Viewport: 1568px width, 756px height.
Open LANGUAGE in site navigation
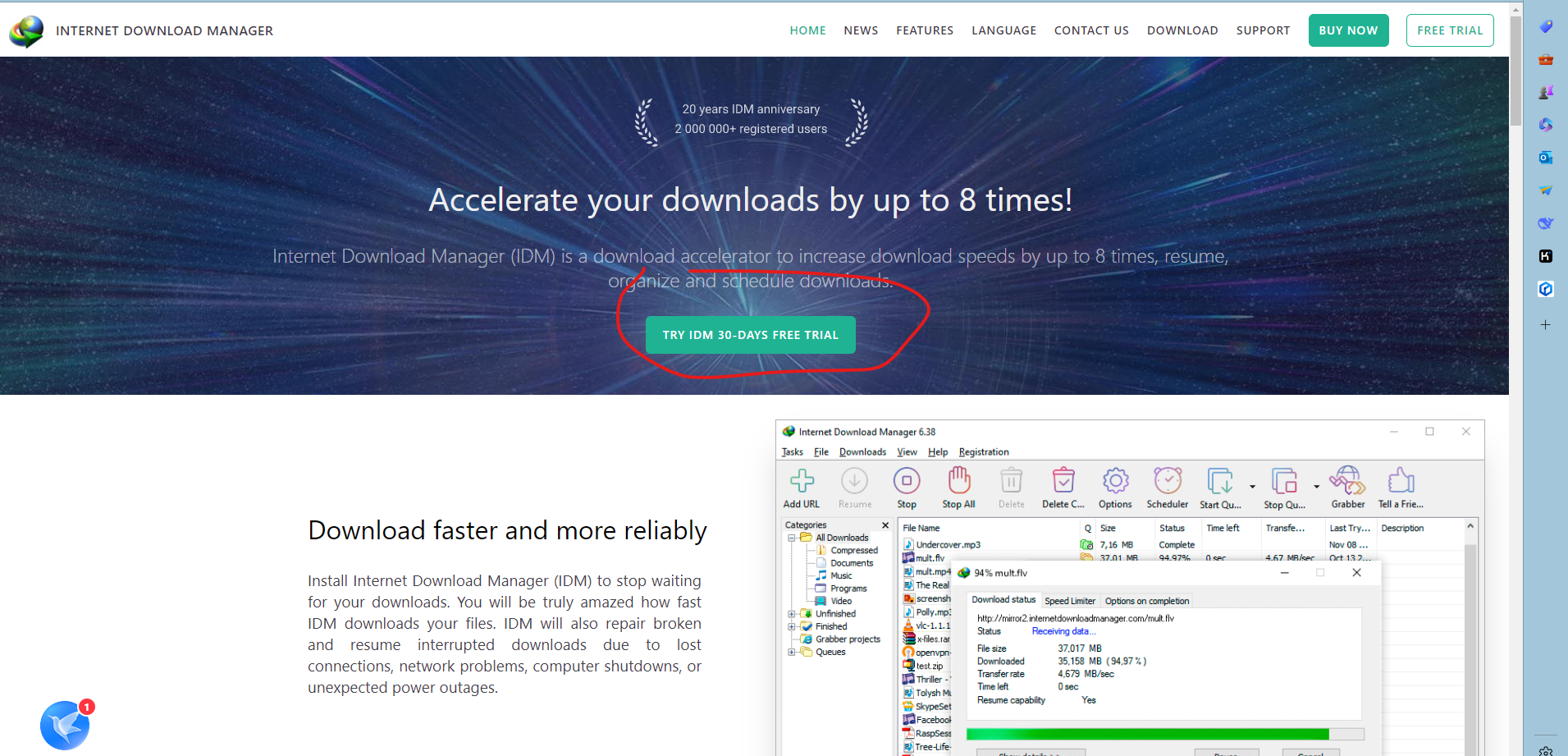click(x=1003, y=30)
